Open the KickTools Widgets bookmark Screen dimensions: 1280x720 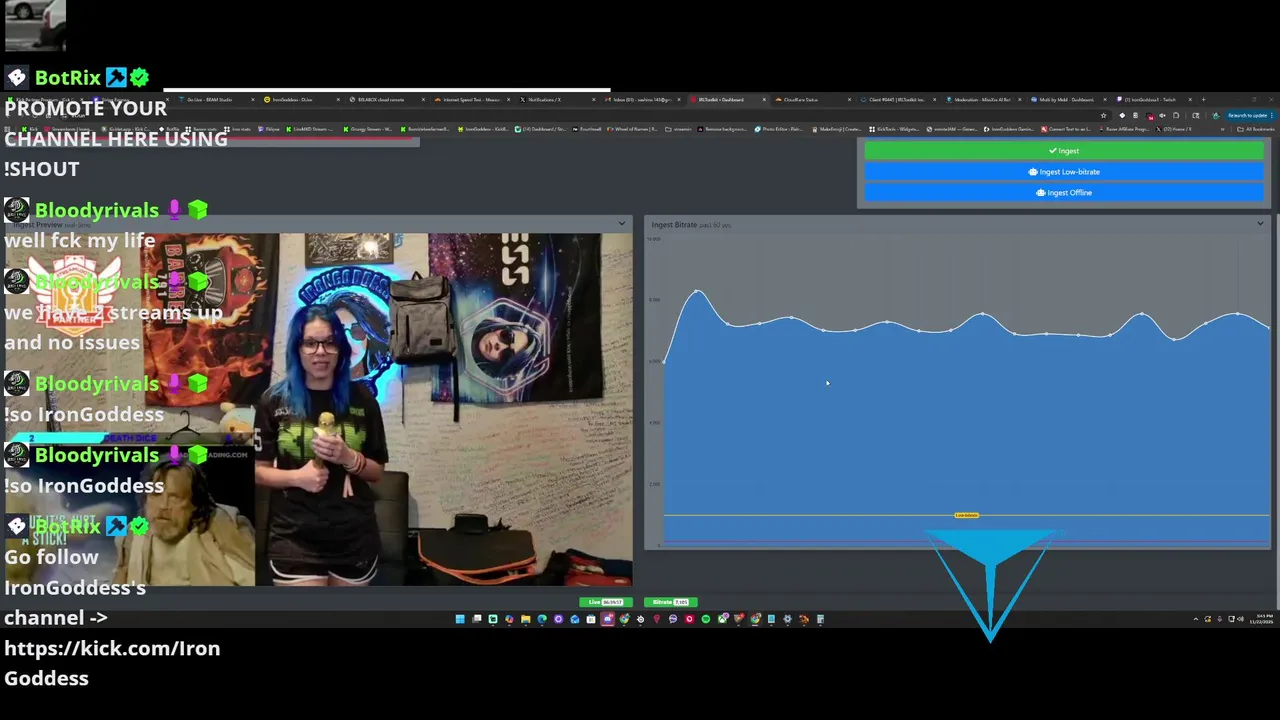[895, 129]
